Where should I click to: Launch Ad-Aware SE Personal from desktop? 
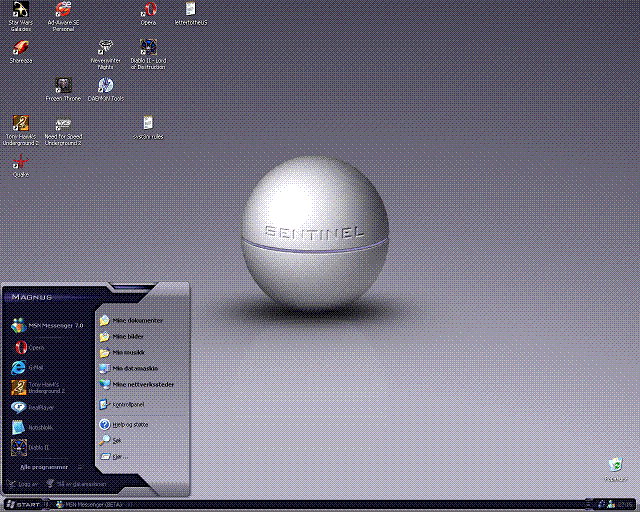pos(63,16)
